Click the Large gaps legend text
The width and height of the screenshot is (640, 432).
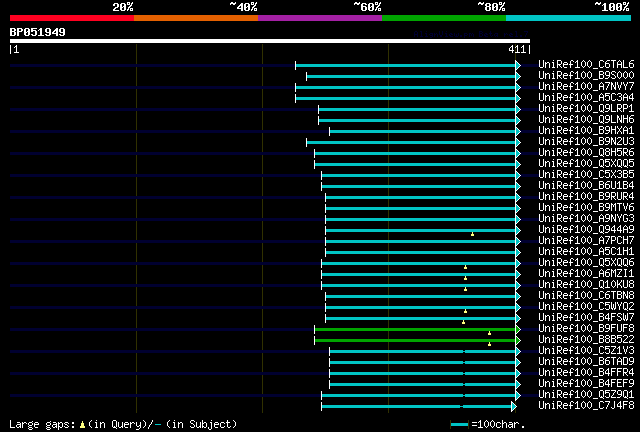(x=123, y=424)
